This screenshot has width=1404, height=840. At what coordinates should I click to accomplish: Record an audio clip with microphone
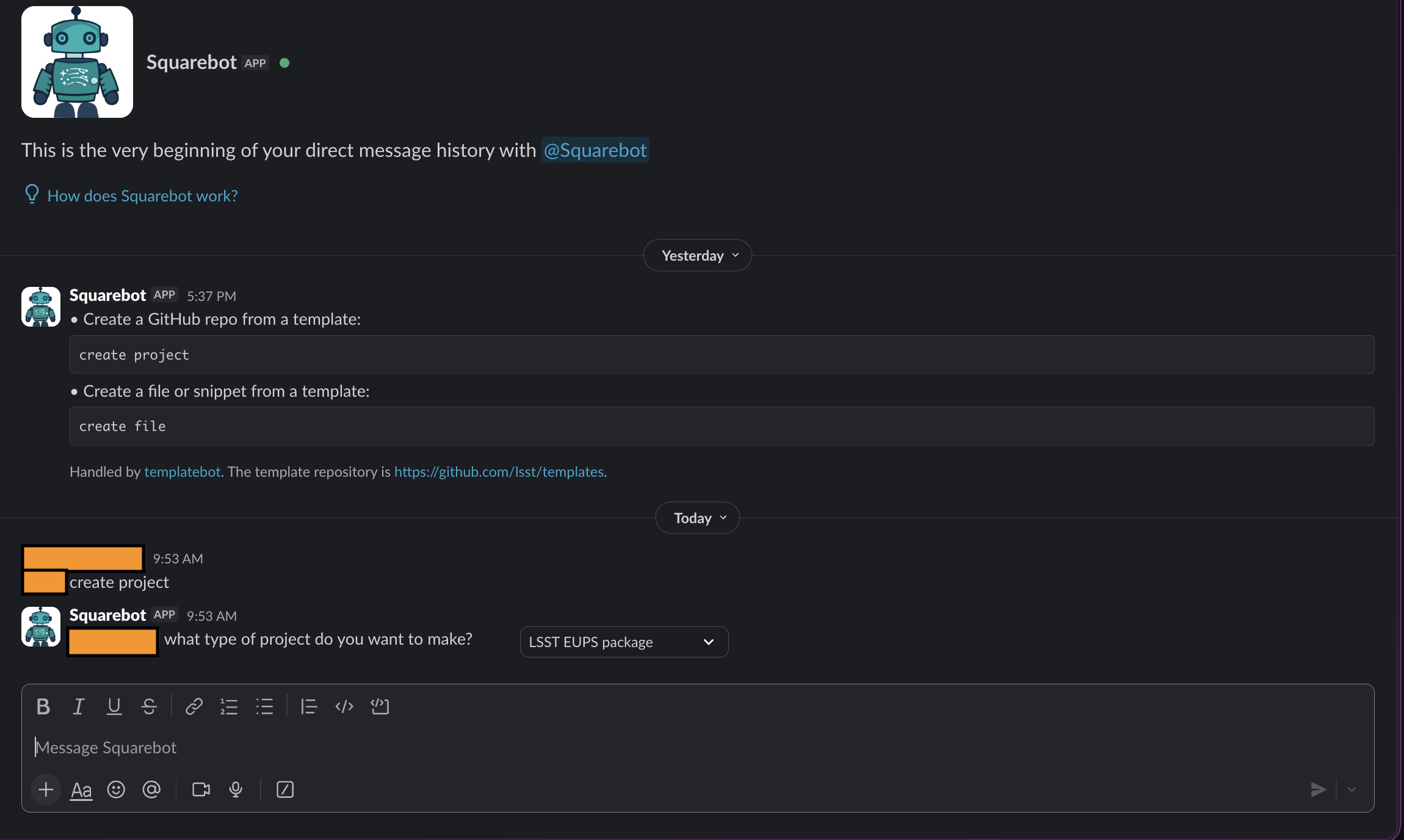236,789
